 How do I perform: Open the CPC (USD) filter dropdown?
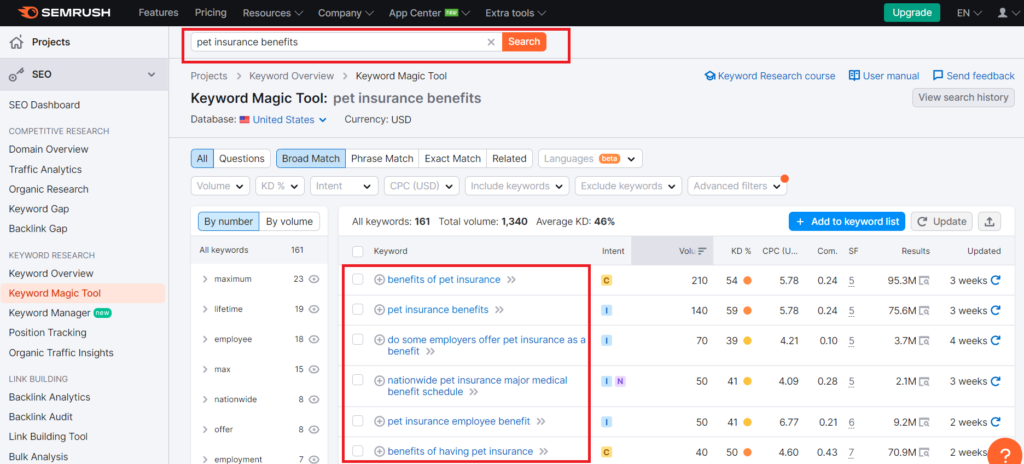(421, 186)
